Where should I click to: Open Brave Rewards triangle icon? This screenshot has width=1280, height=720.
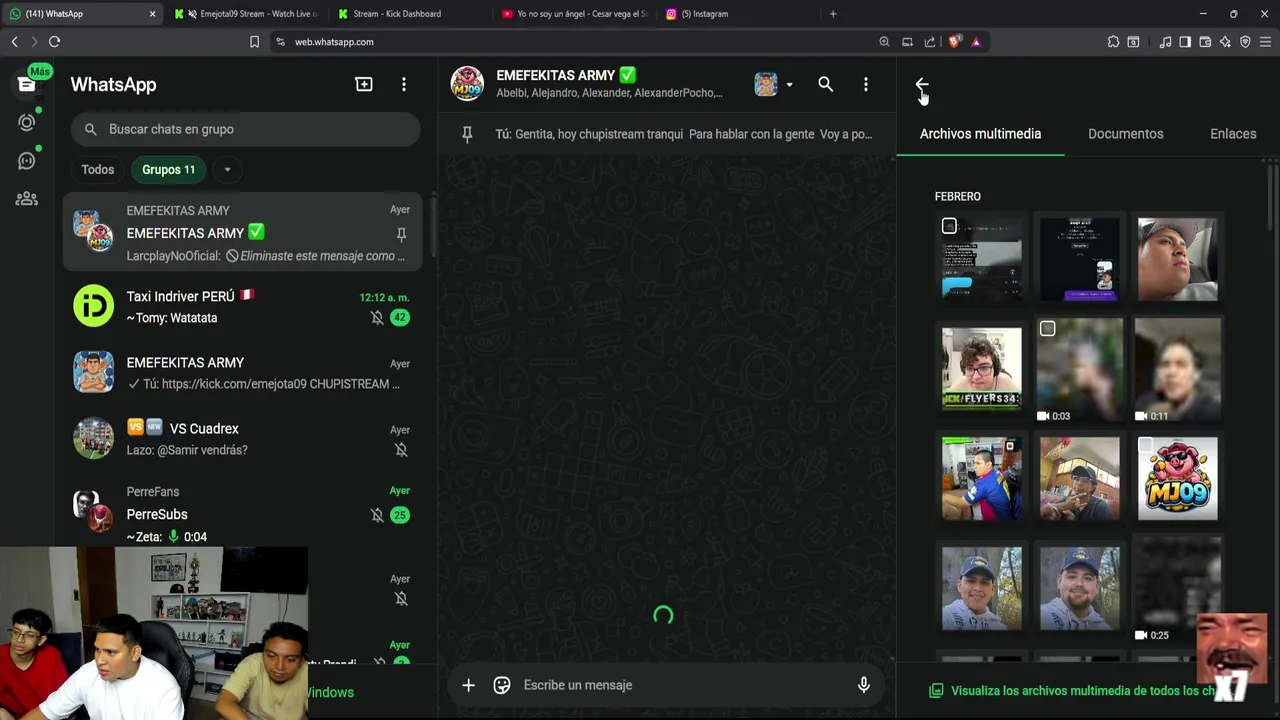[x=976, y=41]
